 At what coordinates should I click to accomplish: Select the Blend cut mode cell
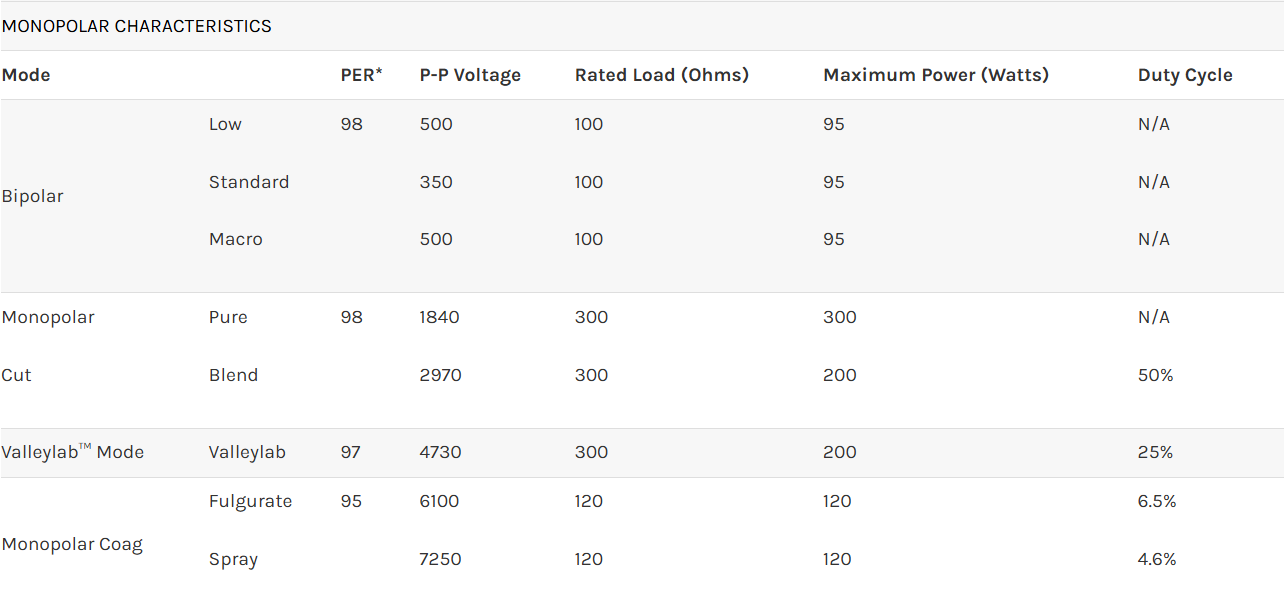pyautogui.click(x=233, y=375)
